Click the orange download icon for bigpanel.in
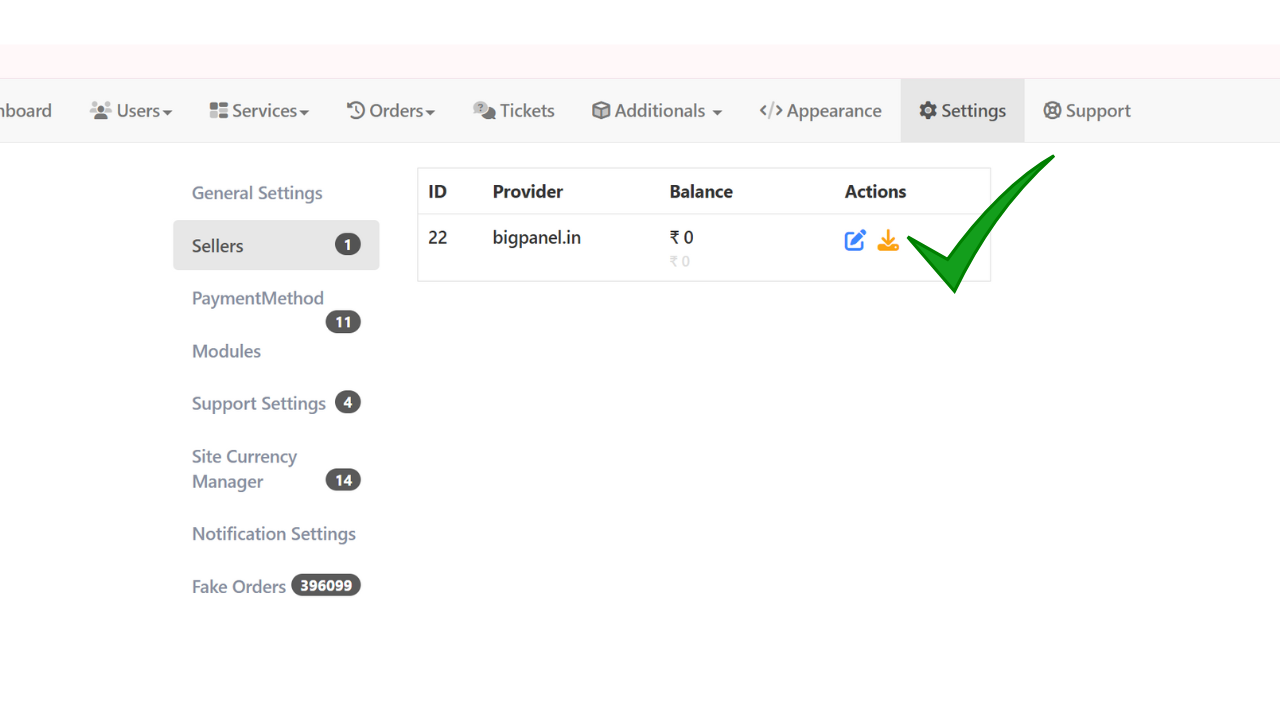The image size is (1280, 720). click(888, 240)
